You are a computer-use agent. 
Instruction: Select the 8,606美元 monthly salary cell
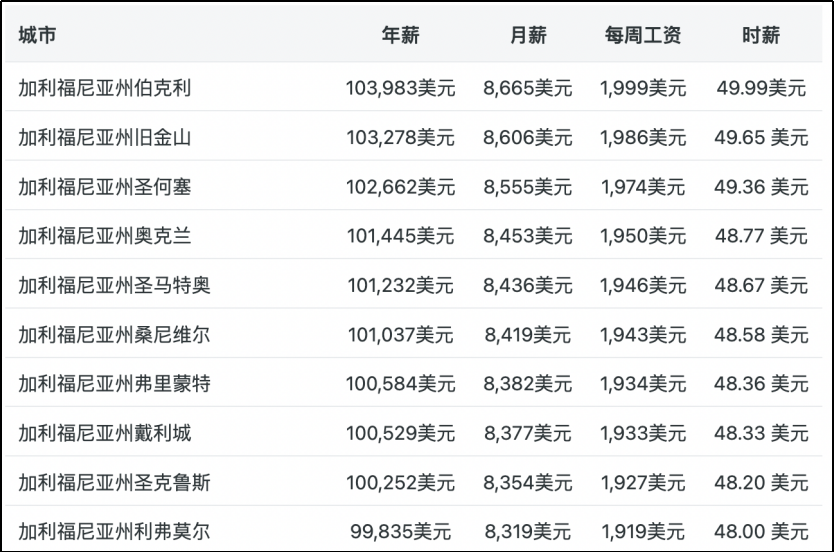click(x=527, y=137)
